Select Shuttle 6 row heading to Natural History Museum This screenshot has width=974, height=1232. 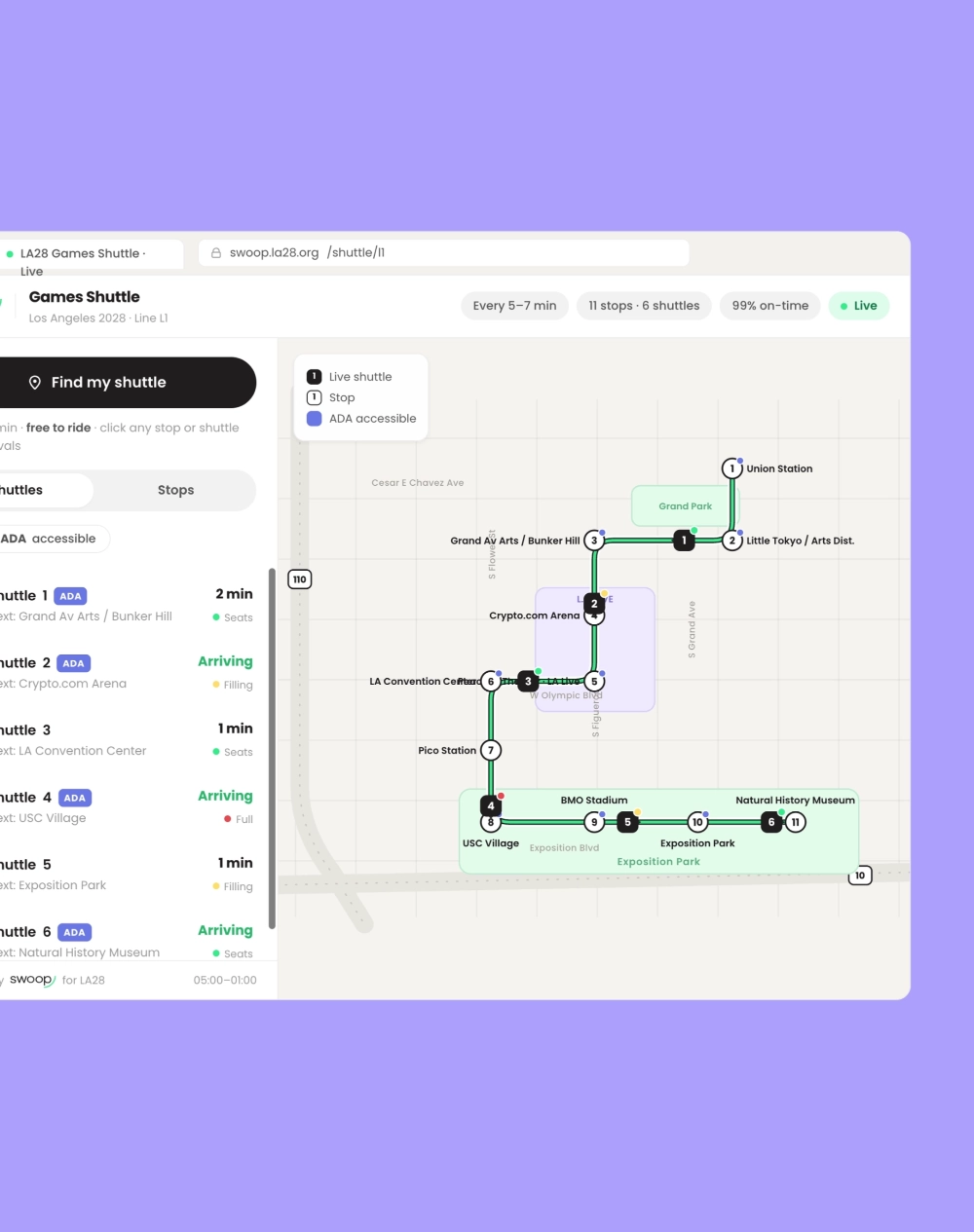(x=128, y=941)
